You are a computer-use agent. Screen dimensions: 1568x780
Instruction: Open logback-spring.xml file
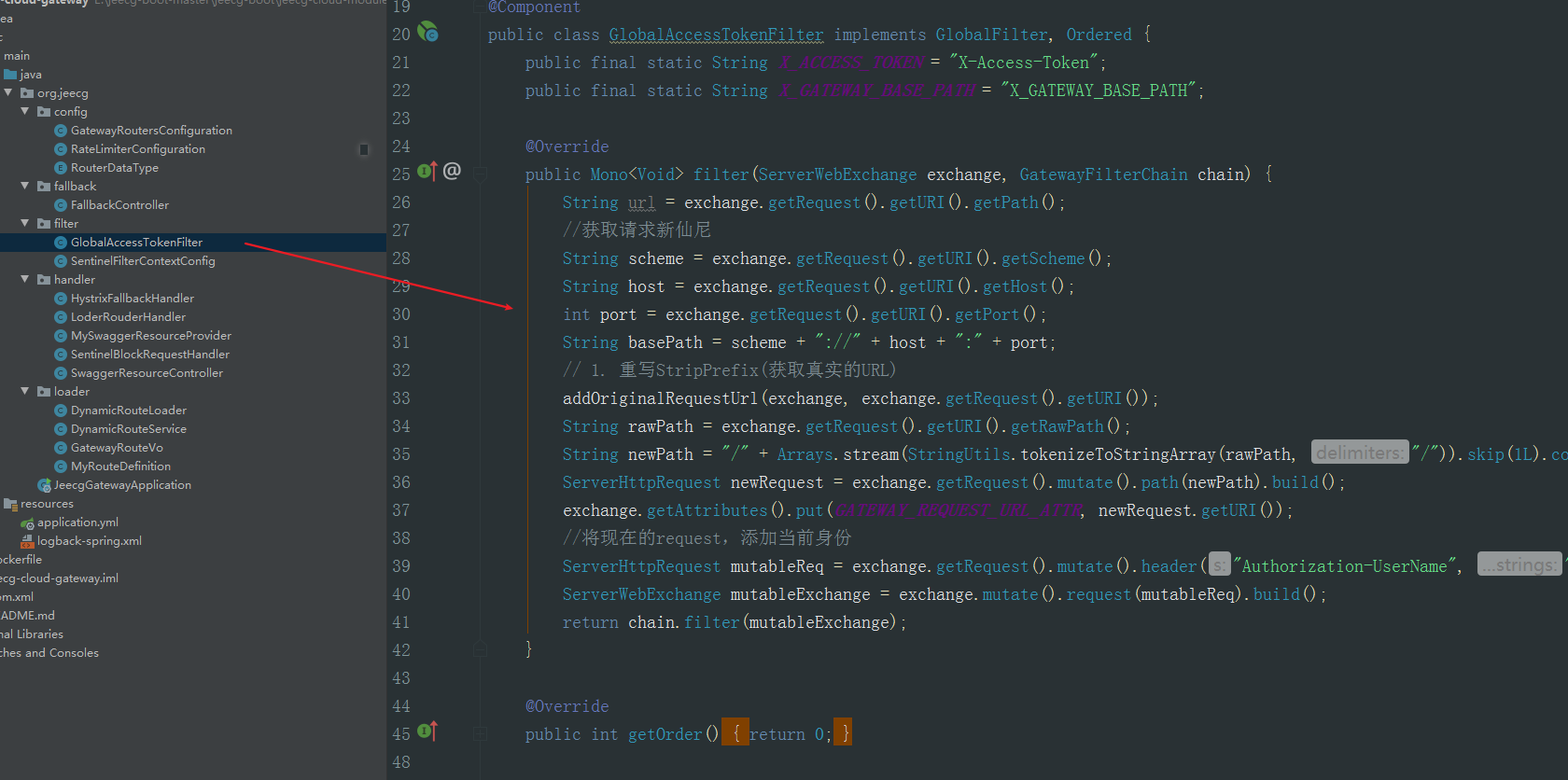pos(90,541)
